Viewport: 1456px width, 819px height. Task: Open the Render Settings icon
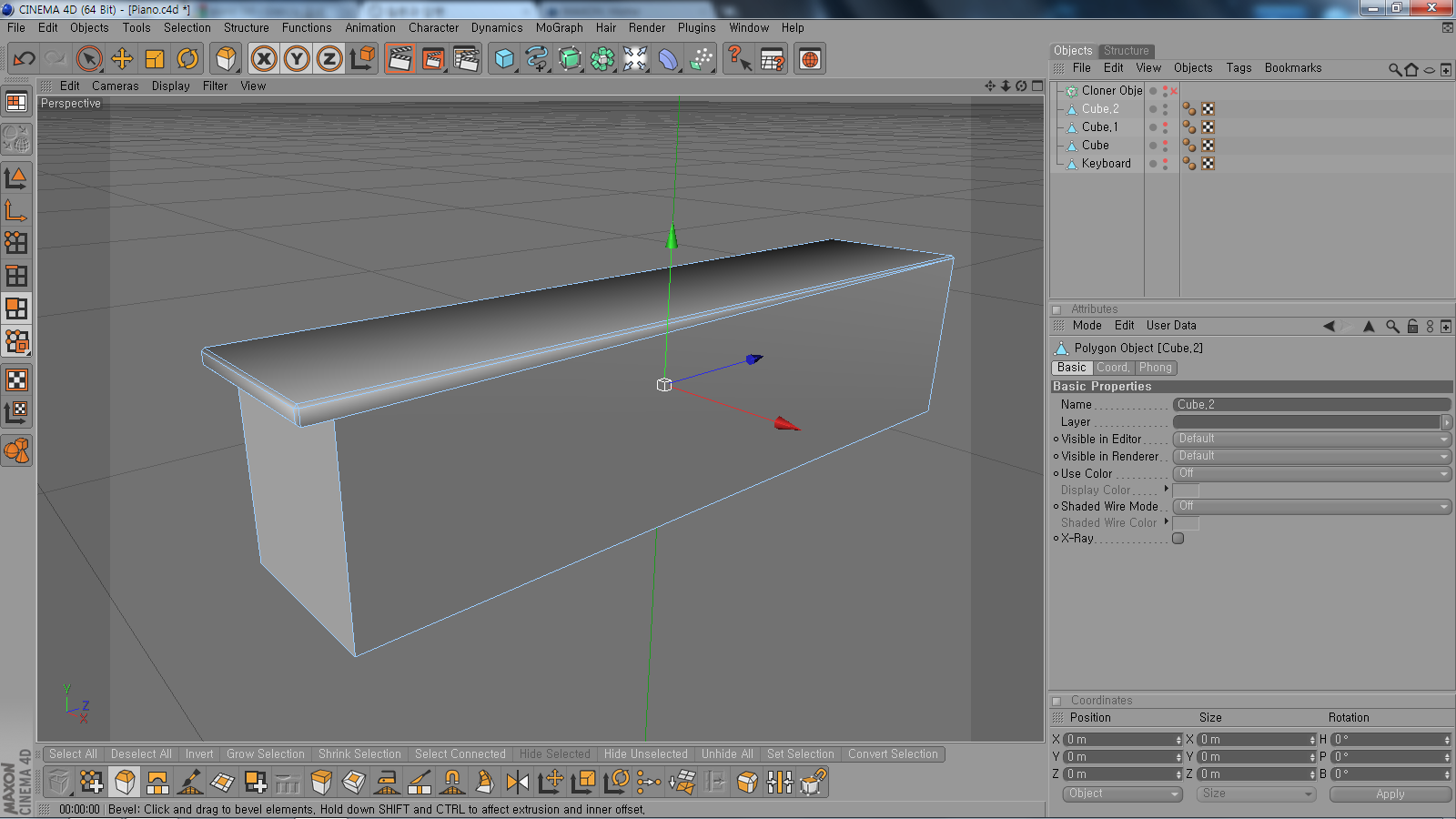click(466, 59)
